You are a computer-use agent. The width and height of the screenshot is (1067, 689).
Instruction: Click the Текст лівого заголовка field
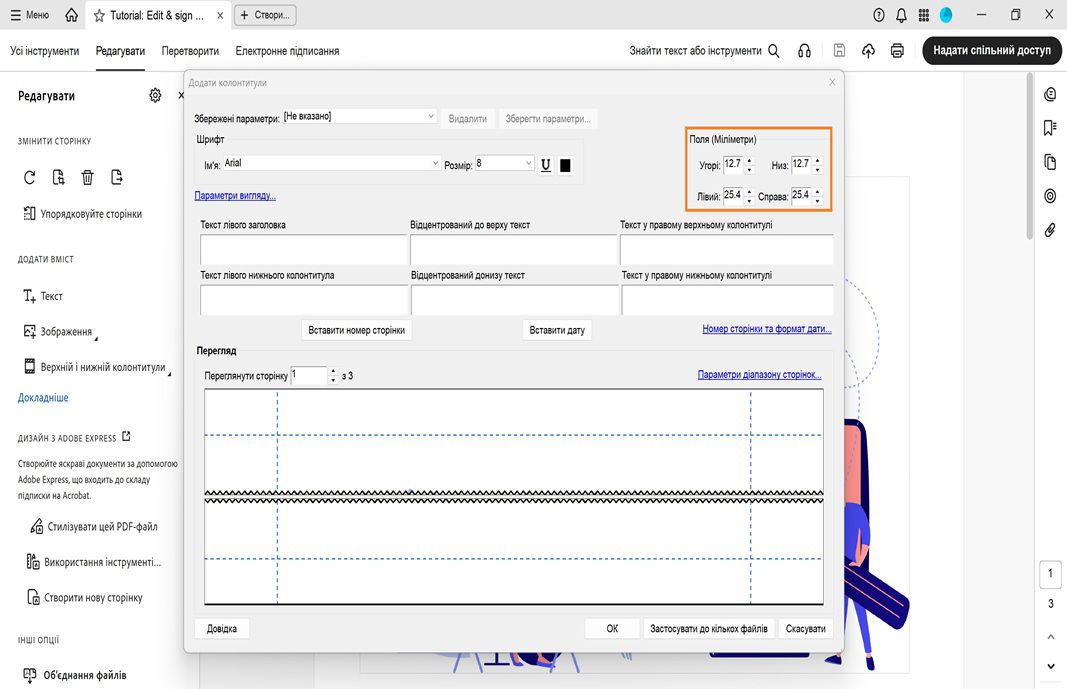coord(303,250)
